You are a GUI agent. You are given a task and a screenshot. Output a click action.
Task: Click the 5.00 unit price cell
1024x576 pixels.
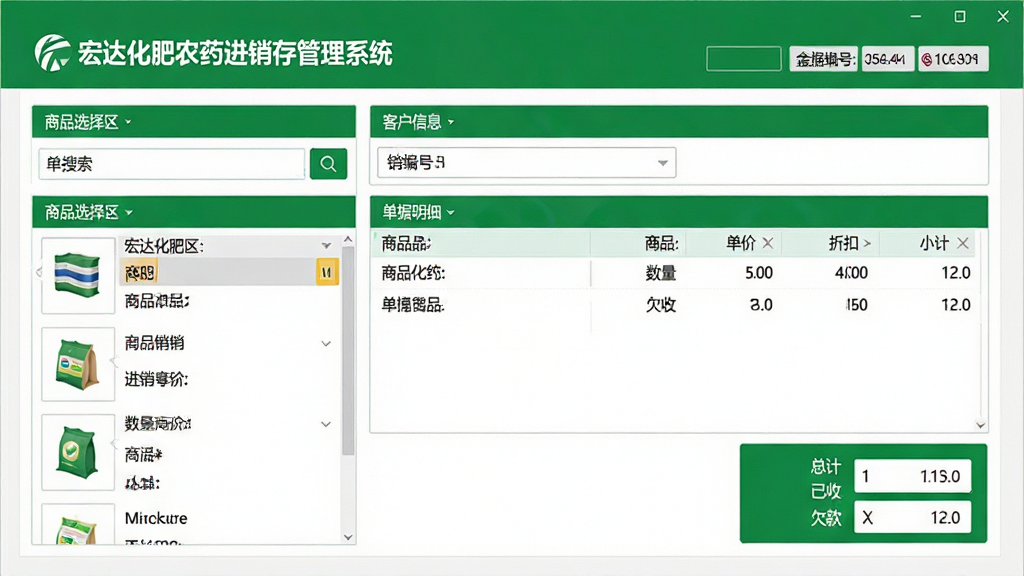click(759, 272)
